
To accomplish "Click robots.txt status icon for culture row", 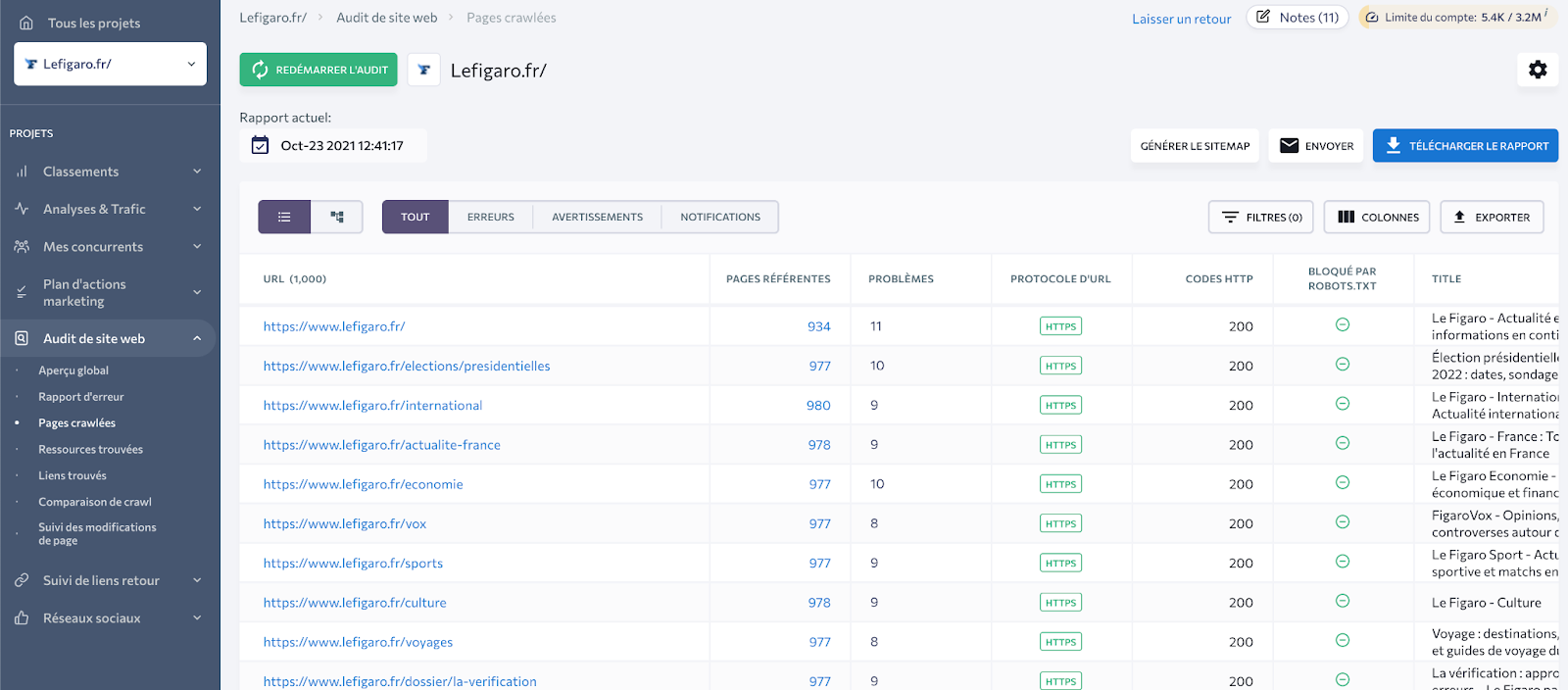I will pyautogui.click(x=1343, y=601).
